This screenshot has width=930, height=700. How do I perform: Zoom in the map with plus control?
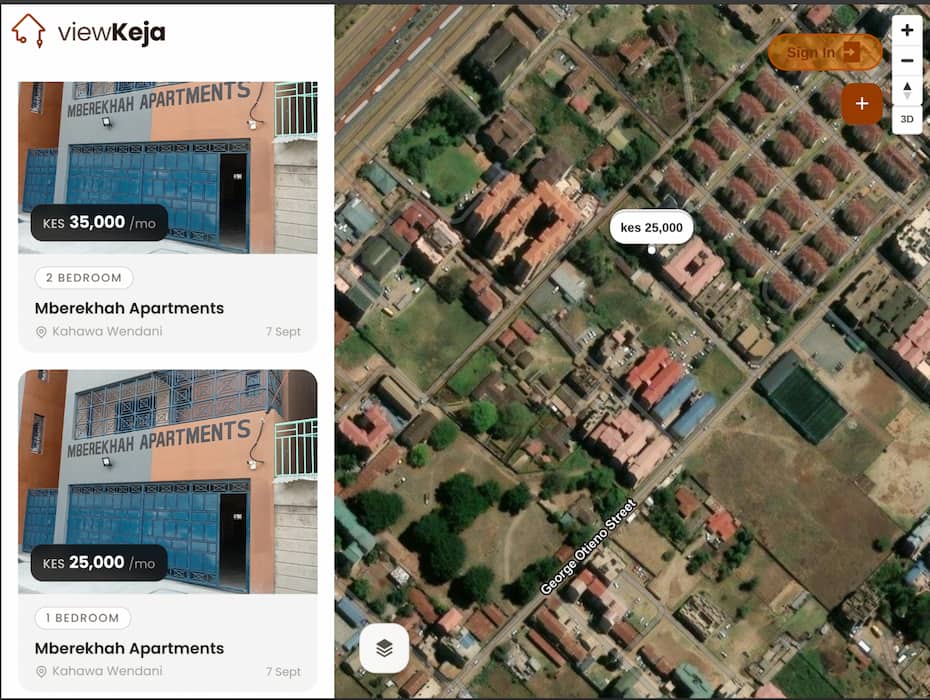(906, 30)
